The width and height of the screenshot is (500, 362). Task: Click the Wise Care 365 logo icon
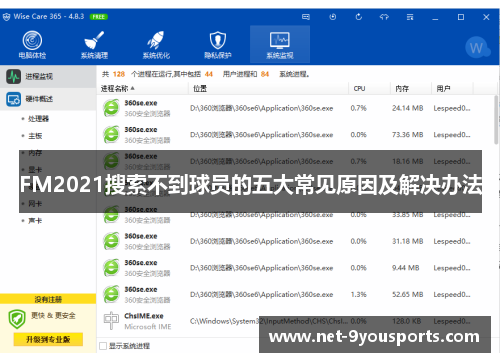[x=6, y=17]
